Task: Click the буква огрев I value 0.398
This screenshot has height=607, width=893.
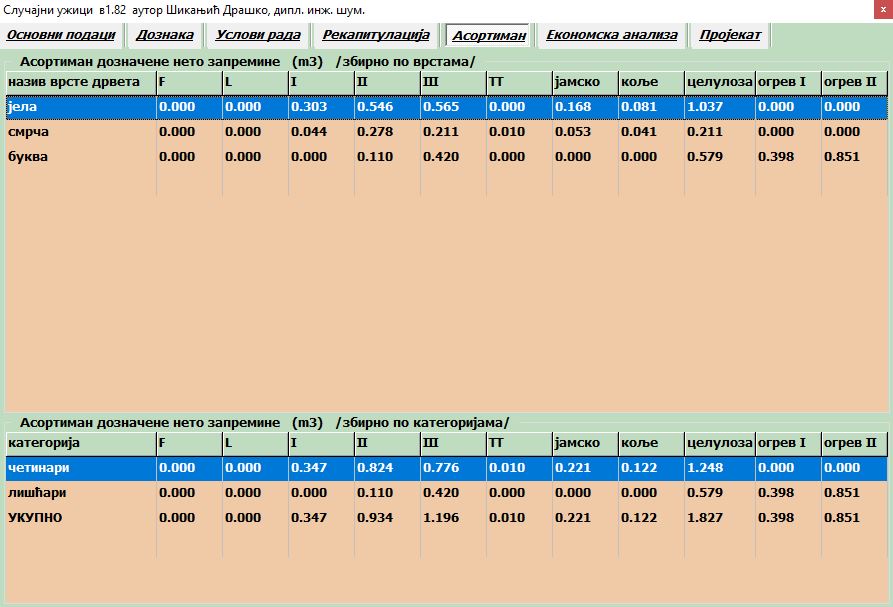Action: (776, 157)
